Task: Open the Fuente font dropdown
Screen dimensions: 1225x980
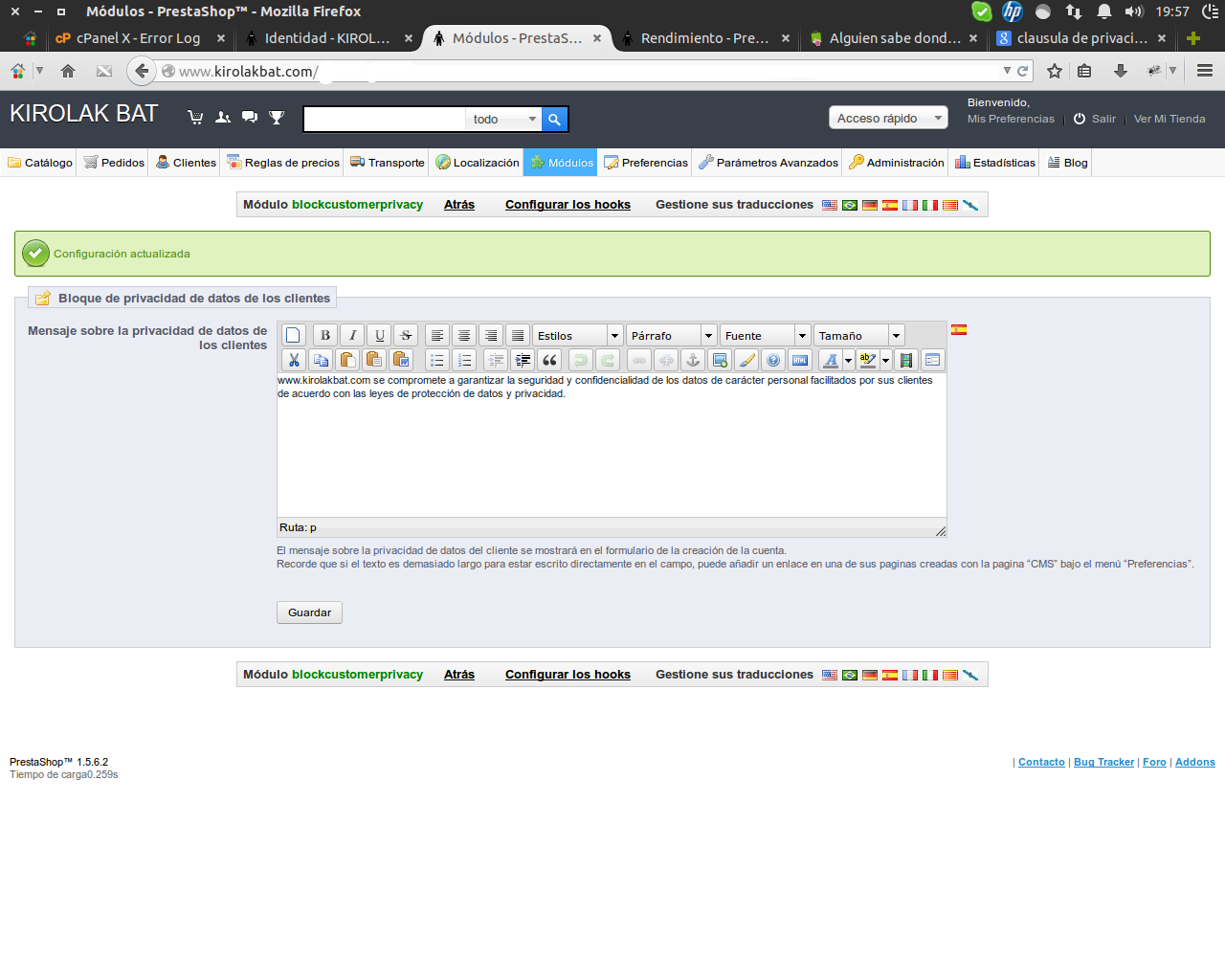Action: (x=766, y=335)
